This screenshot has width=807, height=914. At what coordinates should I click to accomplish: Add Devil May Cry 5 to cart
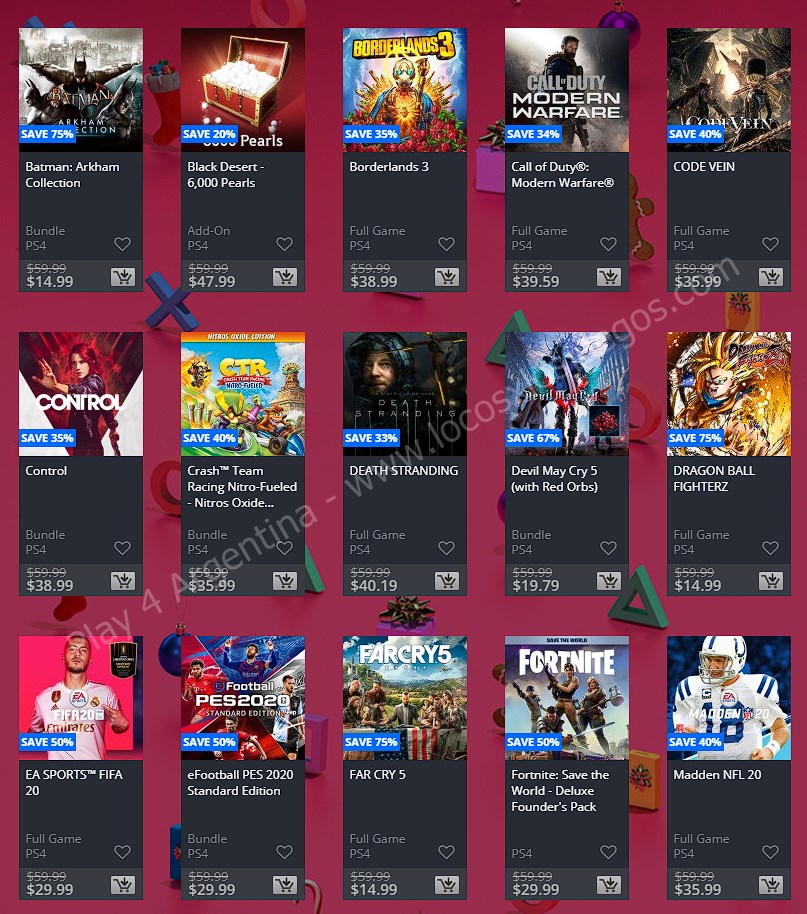coord(609,581)
